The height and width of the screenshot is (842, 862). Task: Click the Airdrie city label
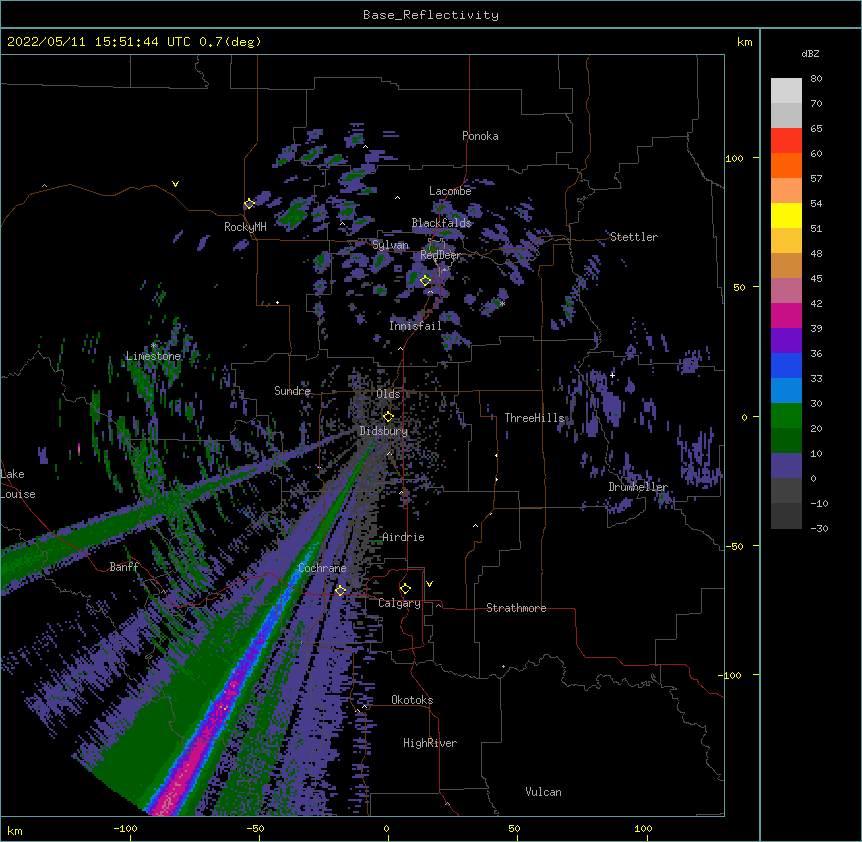(x=403, y=537)
